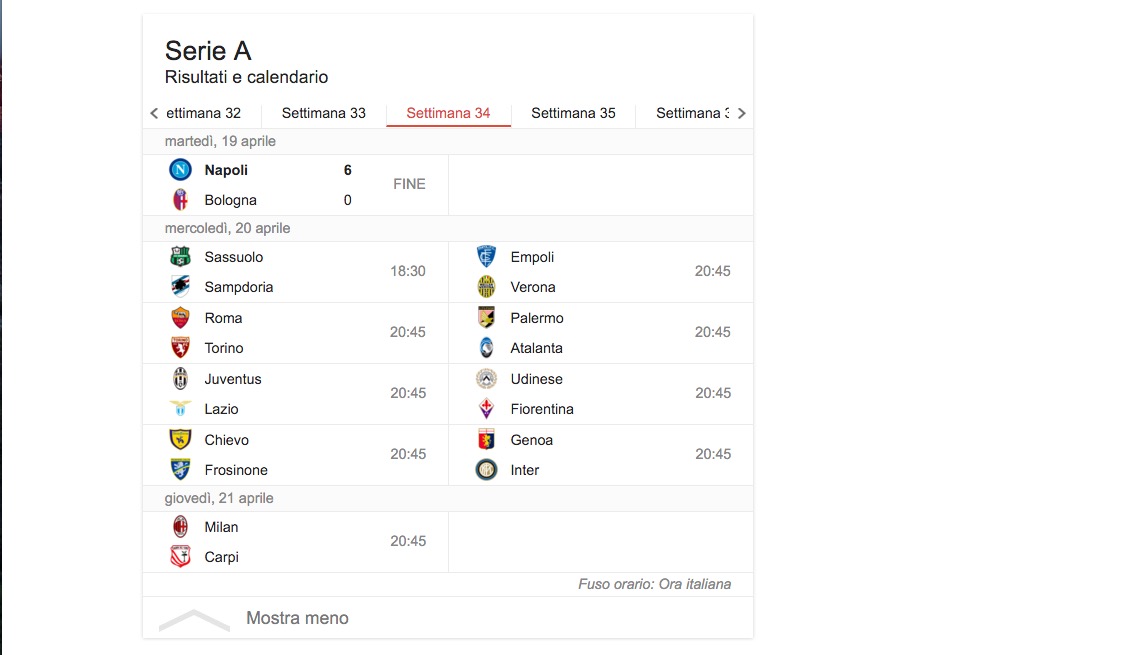Click the Fiorentina team crest
Image resolution: width=1132 pixels, height=655 pixels.
(x=486, y=409)
